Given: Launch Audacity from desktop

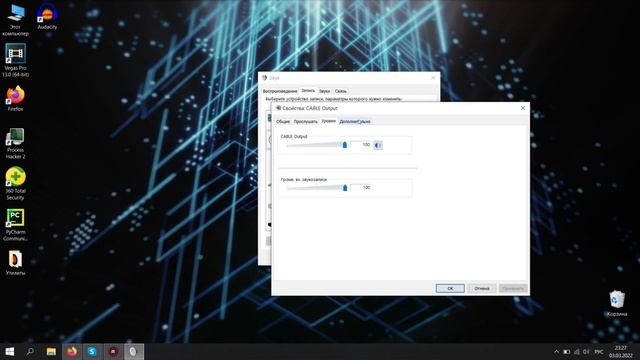Looking at the screenshot, I should pos(47,17).
